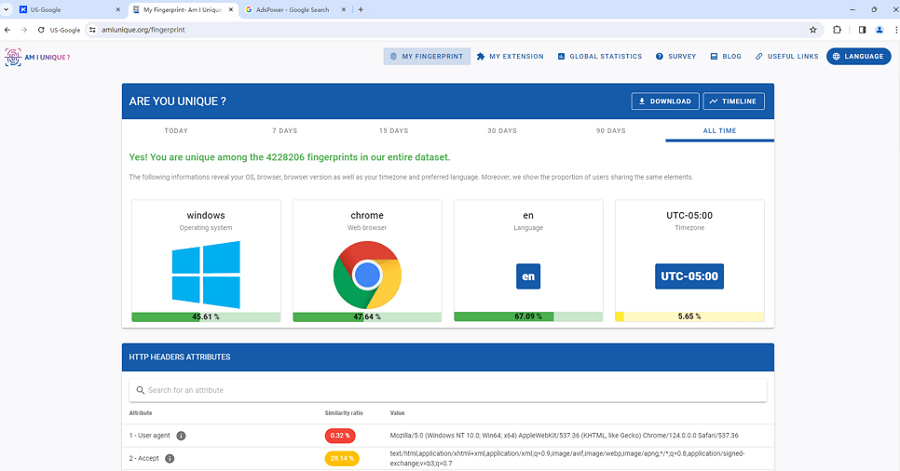Reload the current page

[x=41, y=30]
